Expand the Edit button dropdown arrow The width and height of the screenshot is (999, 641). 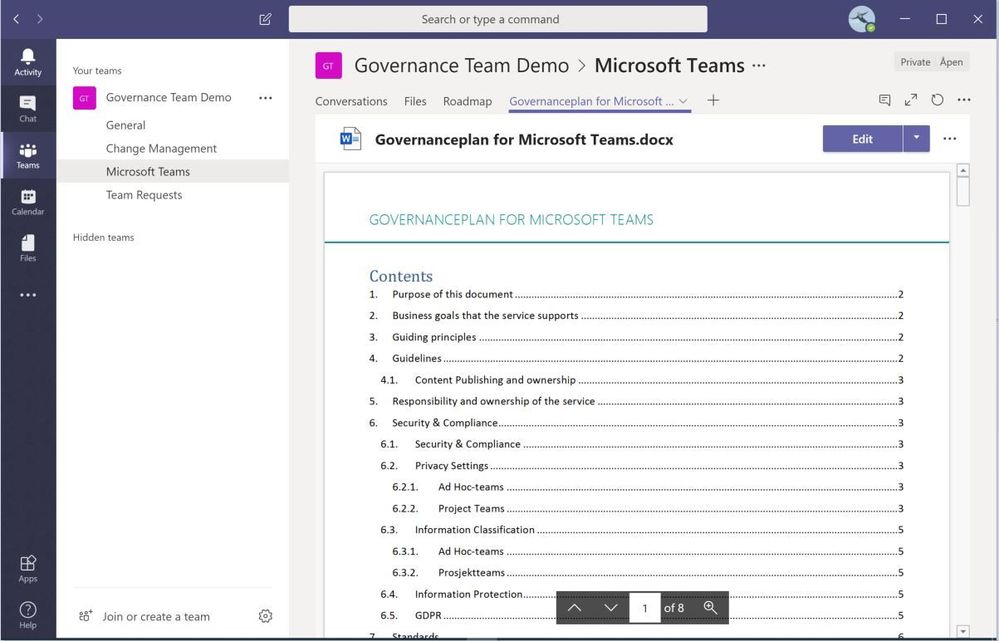point(916,138)
